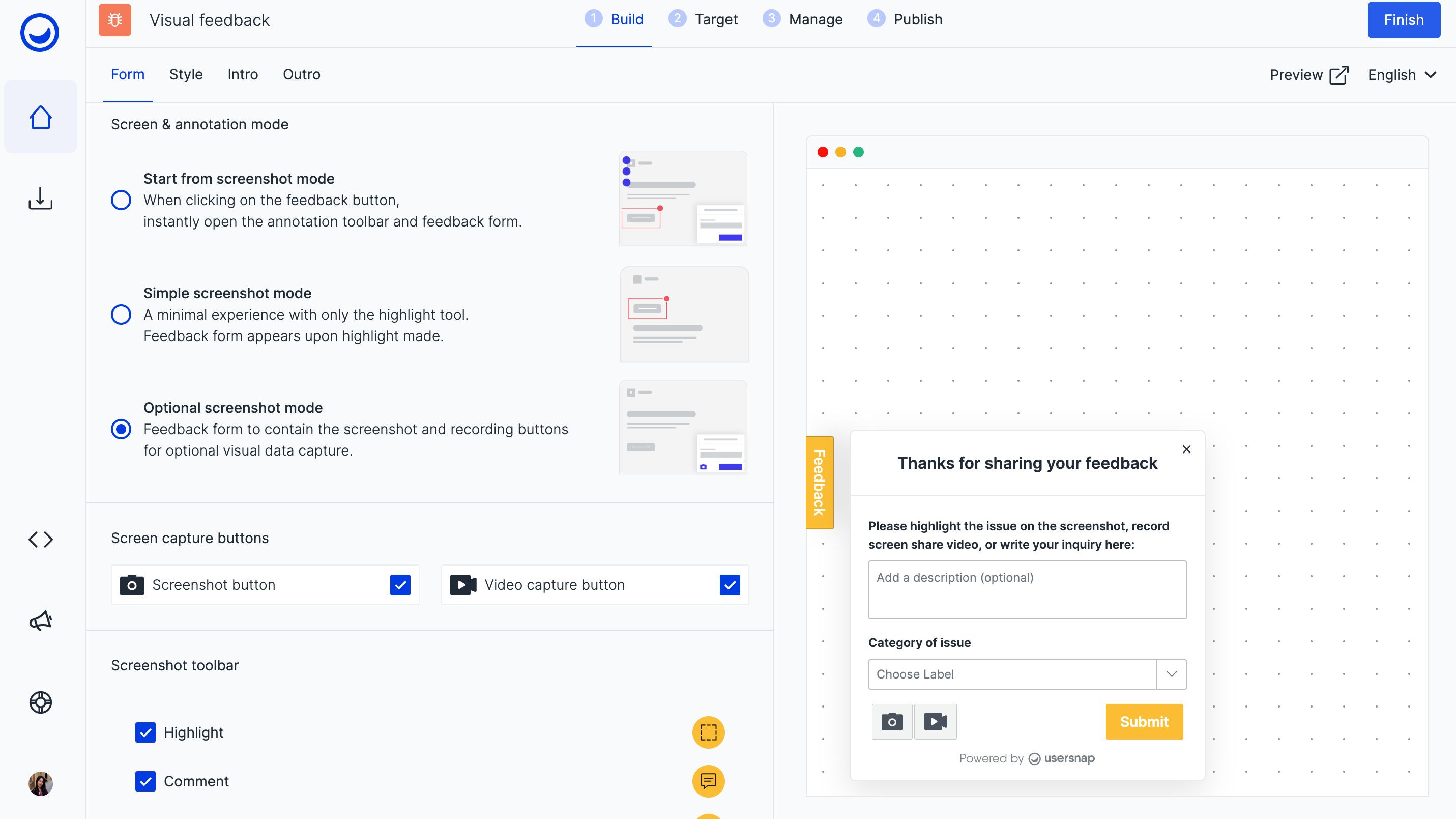Click the description input field
Image resolution: width=1456 pixels, height=819 pixels.
tap(1027, 590)
